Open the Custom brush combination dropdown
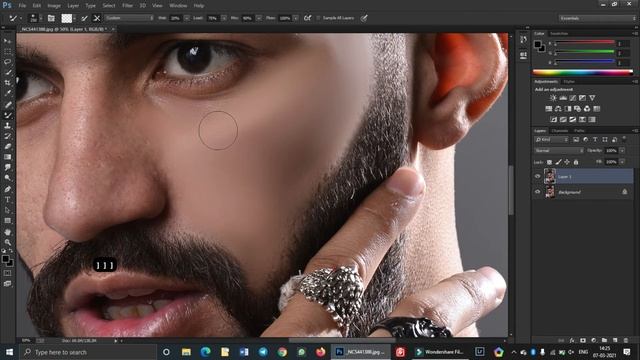Viewport: 640px width, 360px height. (129, 18)
